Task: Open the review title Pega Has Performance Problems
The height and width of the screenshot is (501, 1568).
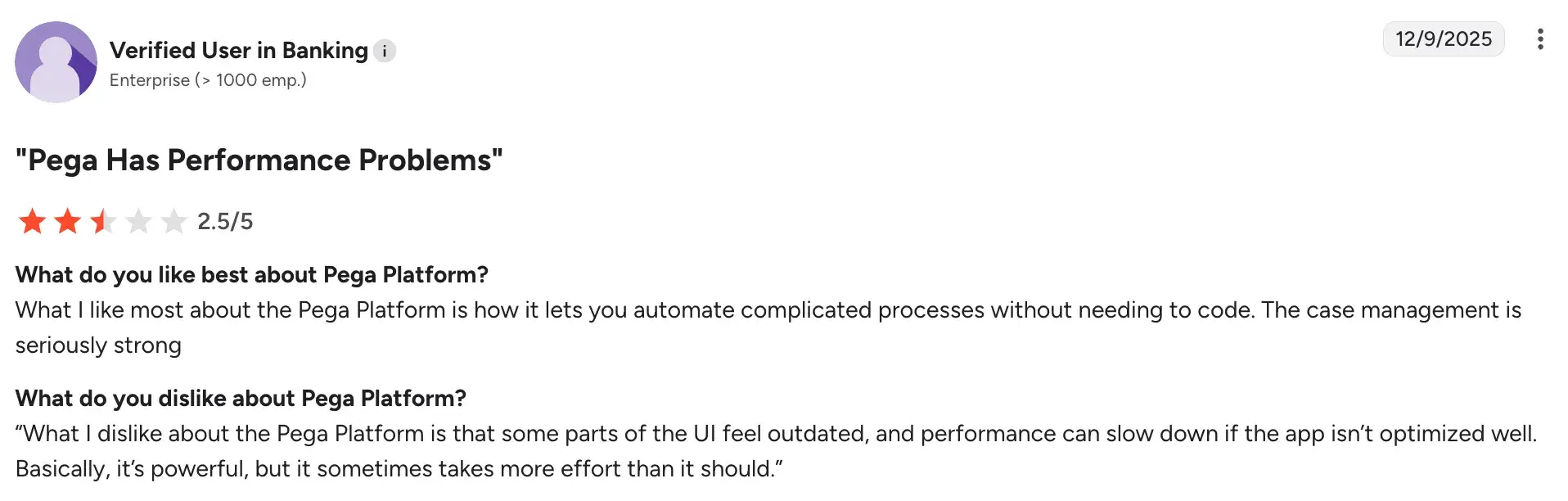Action: (x=259, y=160)
